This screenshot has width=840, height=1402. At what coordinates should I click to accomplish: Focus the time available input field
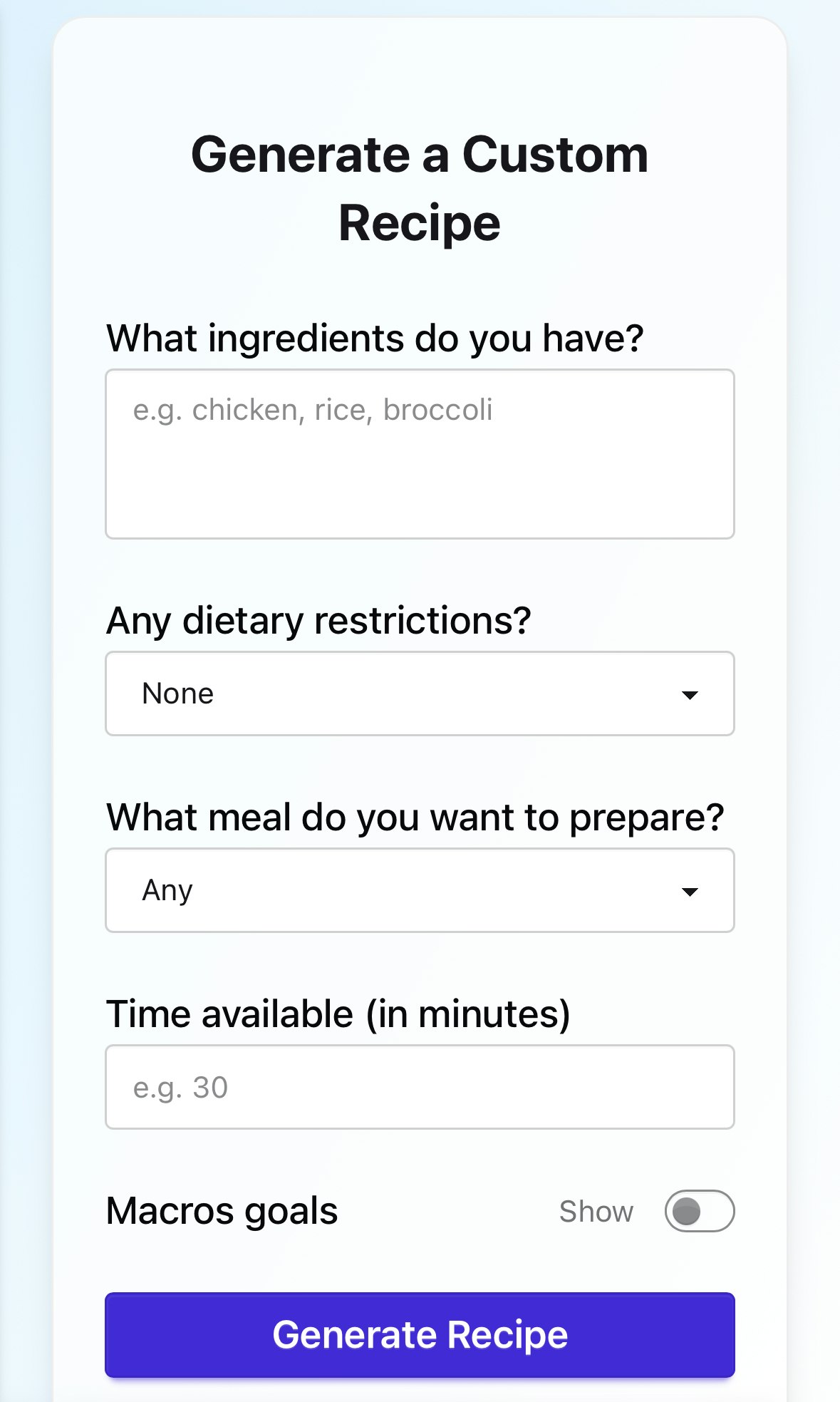(420, 1087)
